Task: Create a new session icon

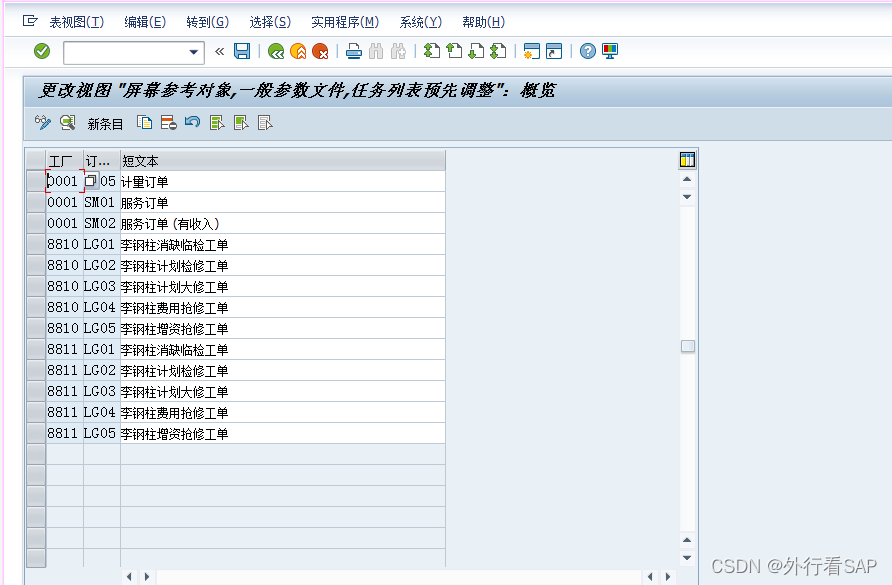Action: pyautogui.click(x=531, y=51)
